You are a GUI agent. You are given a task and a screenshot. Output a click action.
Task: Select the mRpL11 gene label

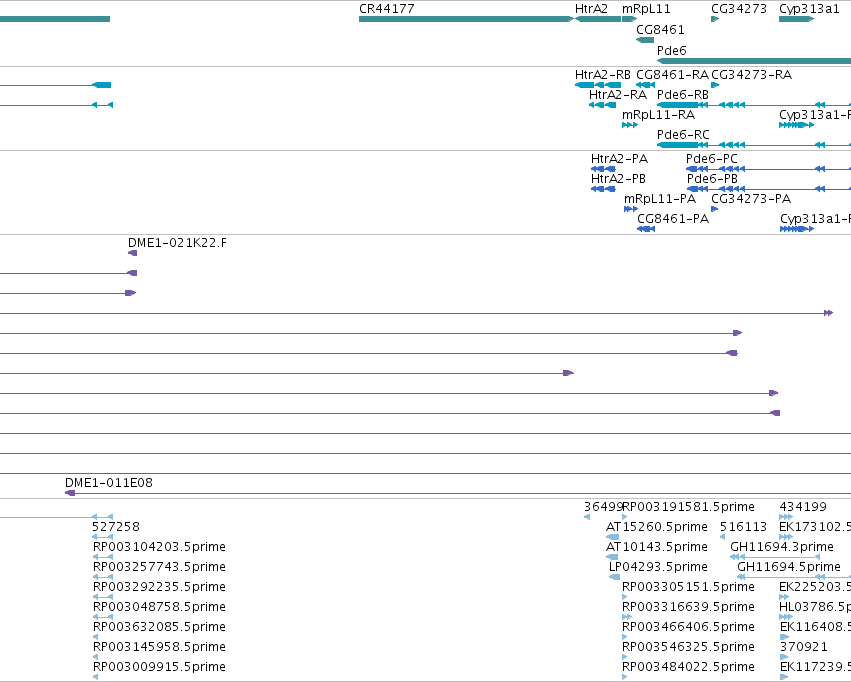coord(646,9)
